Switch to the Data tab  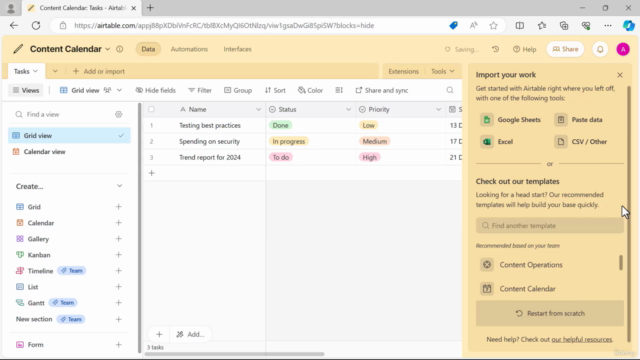[148, 49]
